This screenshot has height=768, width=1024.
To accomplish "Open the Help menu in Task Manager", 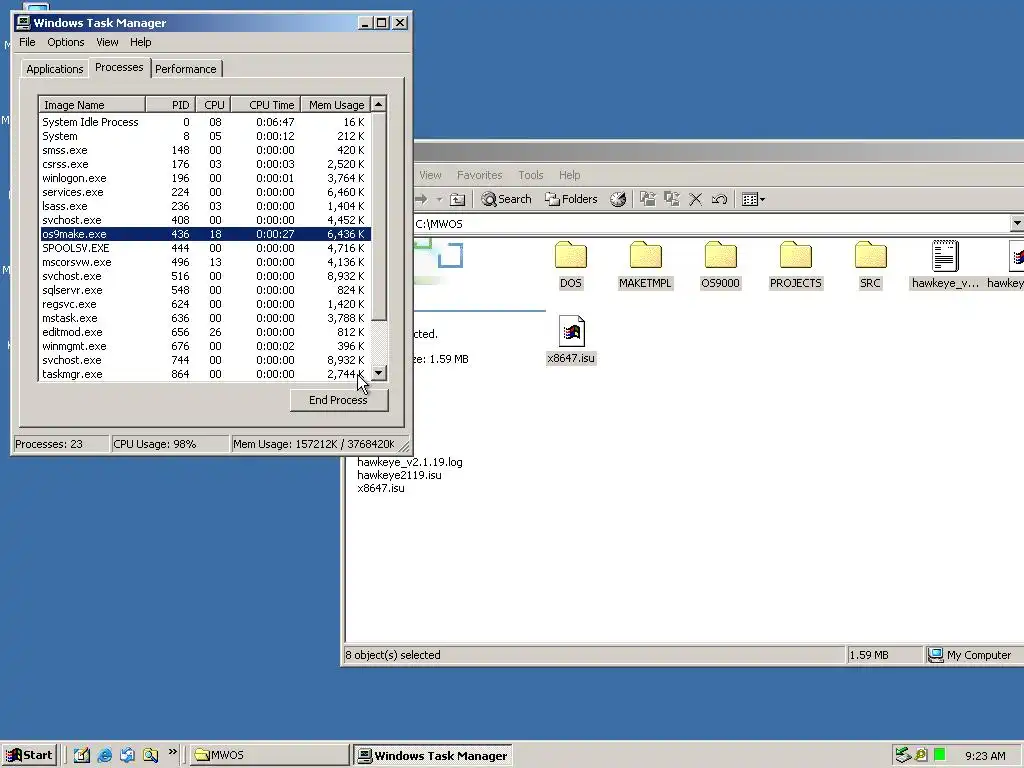I will click(x=140, y=42).
